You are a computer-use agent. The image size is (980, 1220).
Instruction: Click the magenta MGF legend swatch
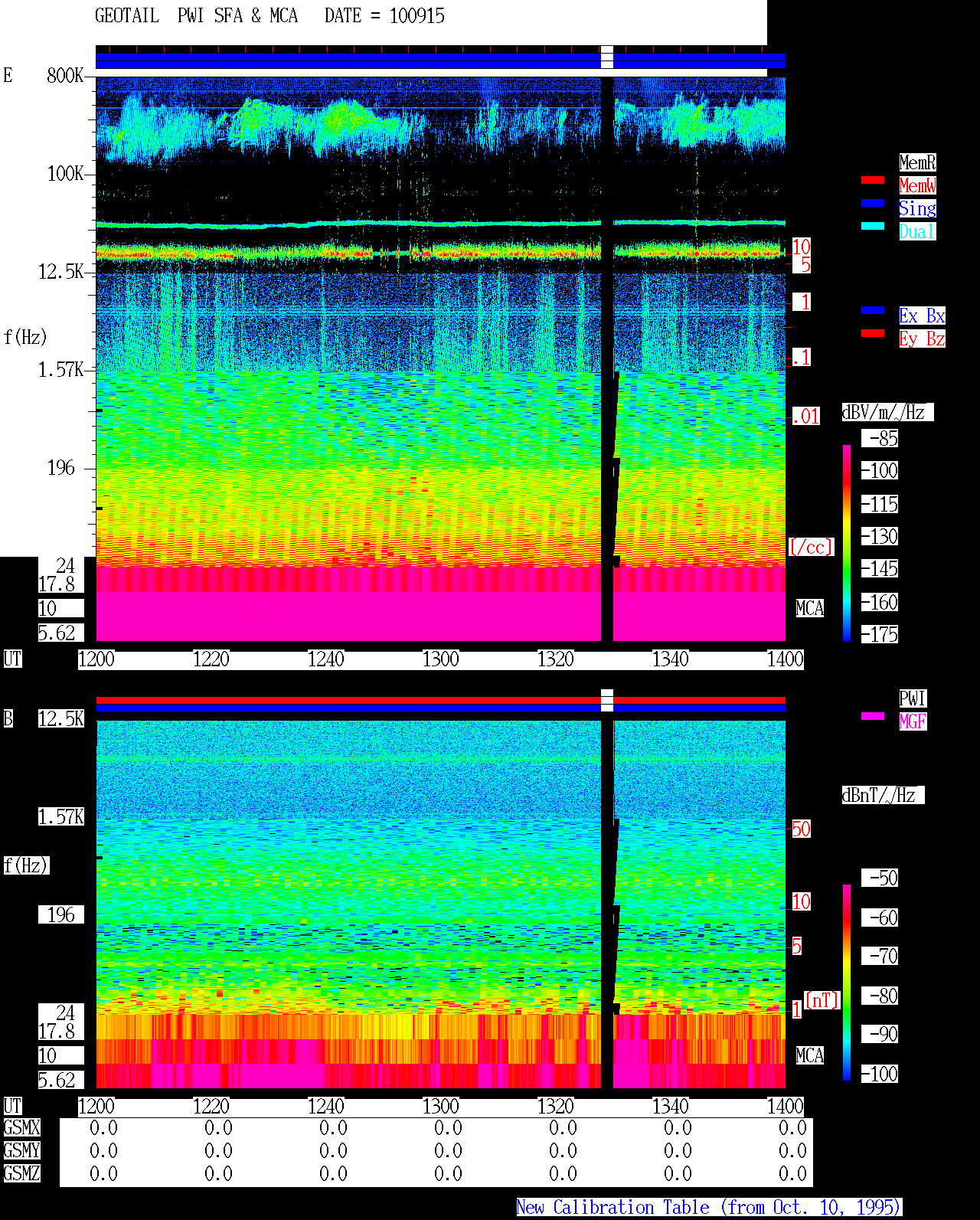[x=873, y=716]
